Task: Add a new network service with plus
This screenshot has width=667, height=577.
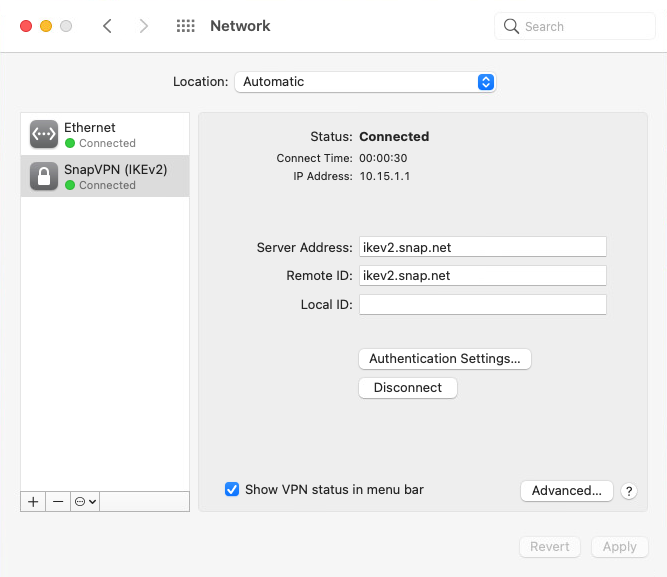Action: click(x=33, y=502)
